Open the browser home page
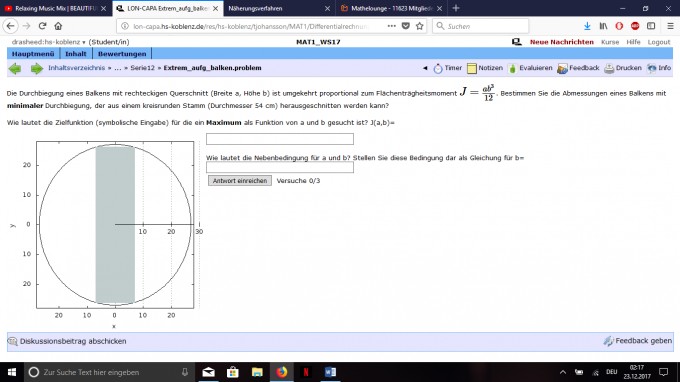The image size is (680, 382). [58, 26]
